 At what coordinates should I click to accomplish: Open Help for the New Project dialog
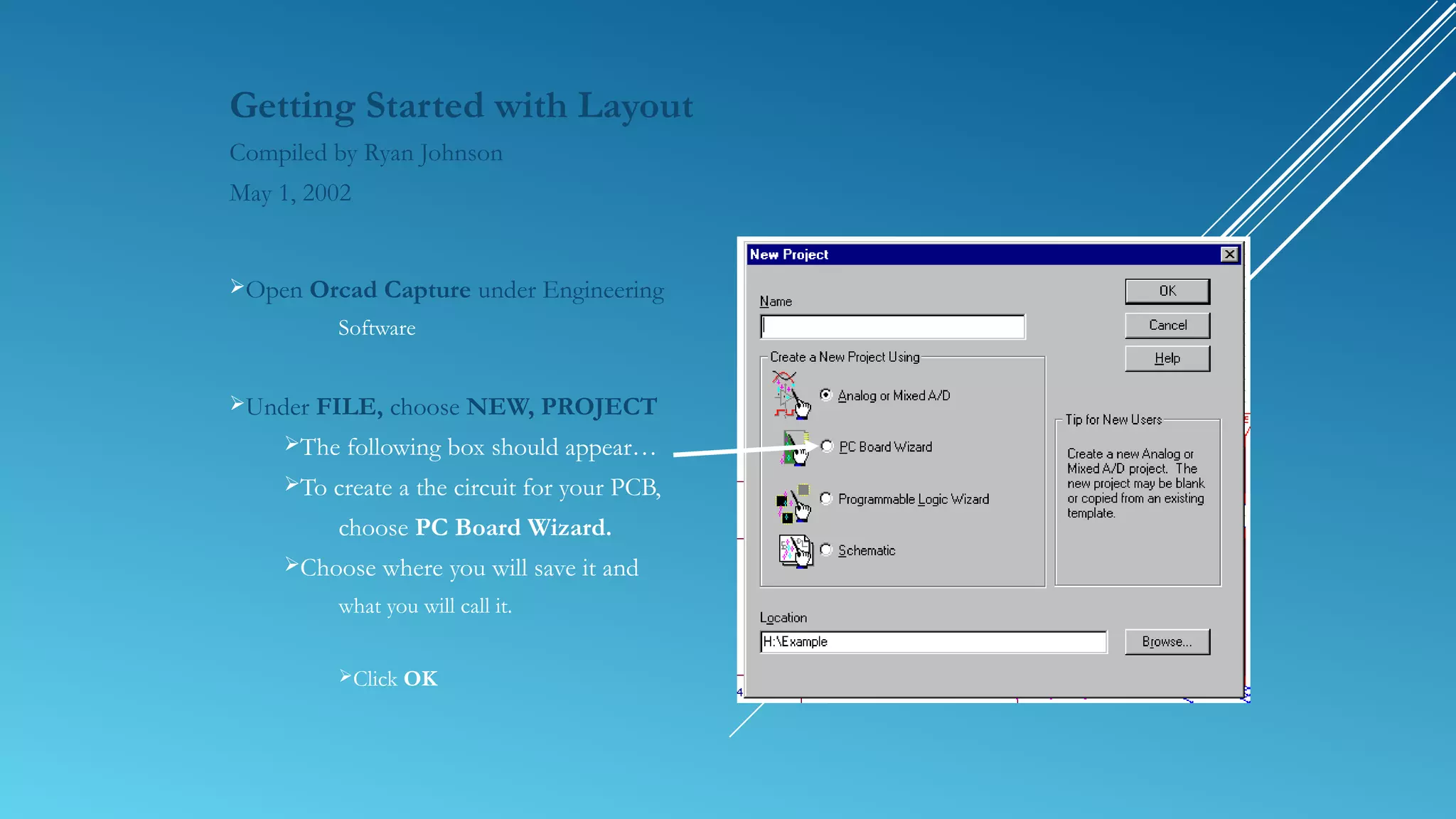click(x=1167, y=358)
